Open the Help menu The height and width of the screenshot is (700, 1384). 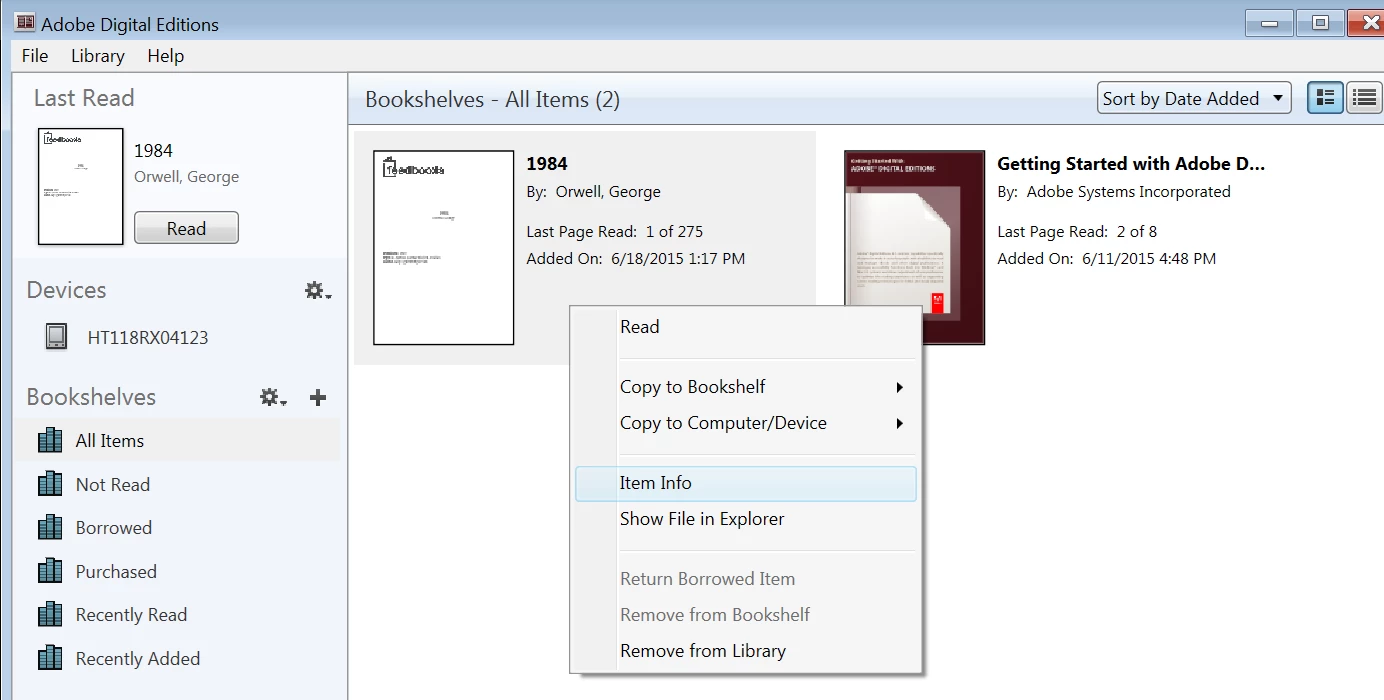[166, 56]
